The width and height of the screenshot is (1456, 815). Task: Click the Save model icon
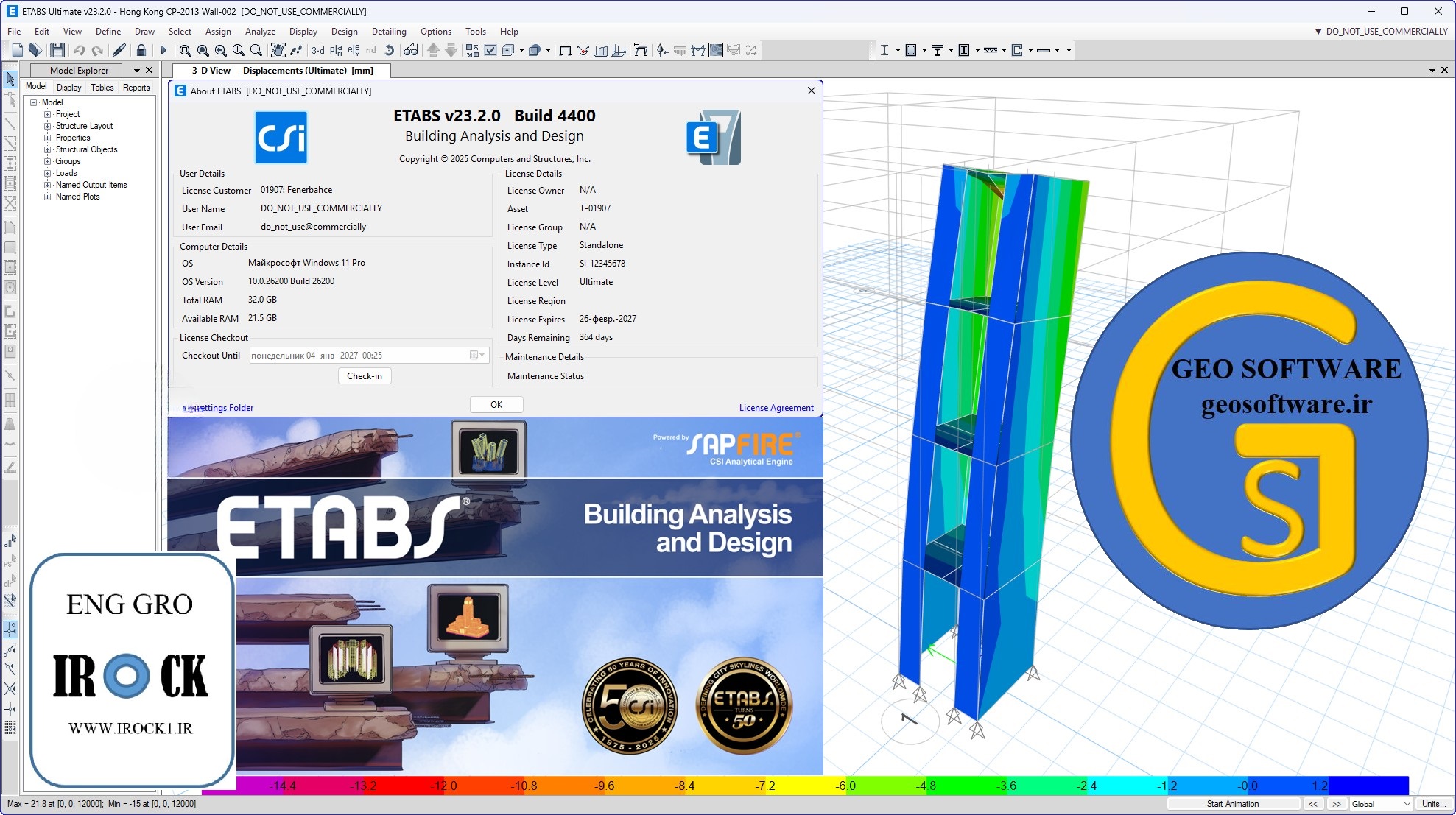[57, 50]
